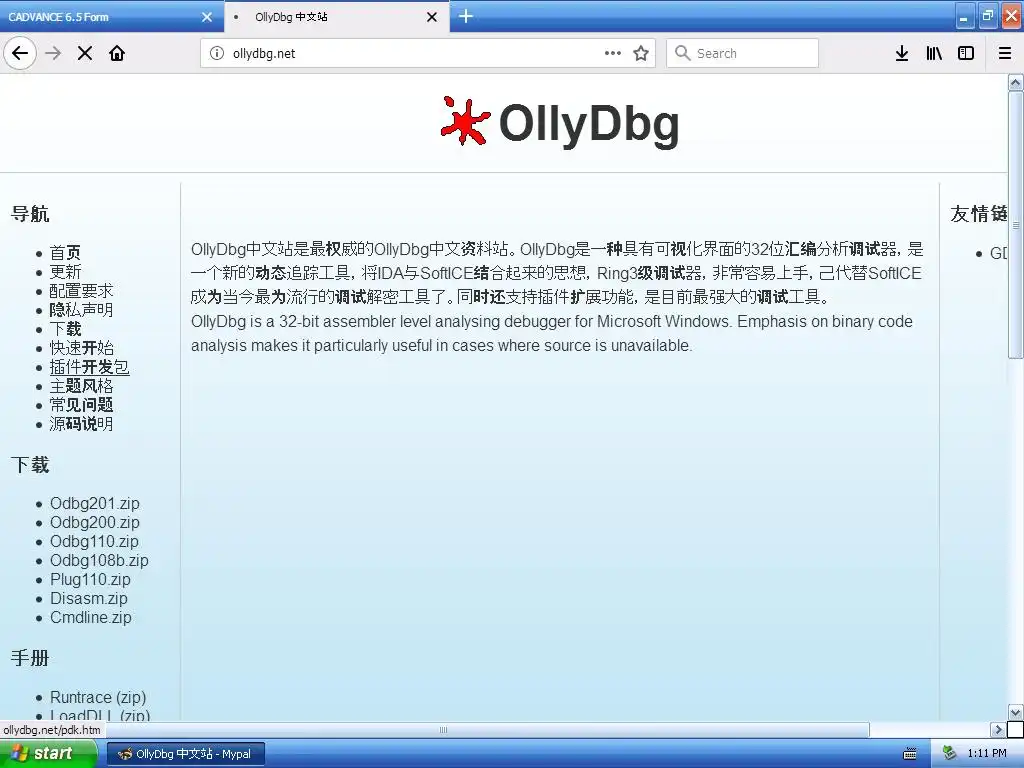Download Plug110.zip
Screen dimensions: 1024x768
(90, 579)
